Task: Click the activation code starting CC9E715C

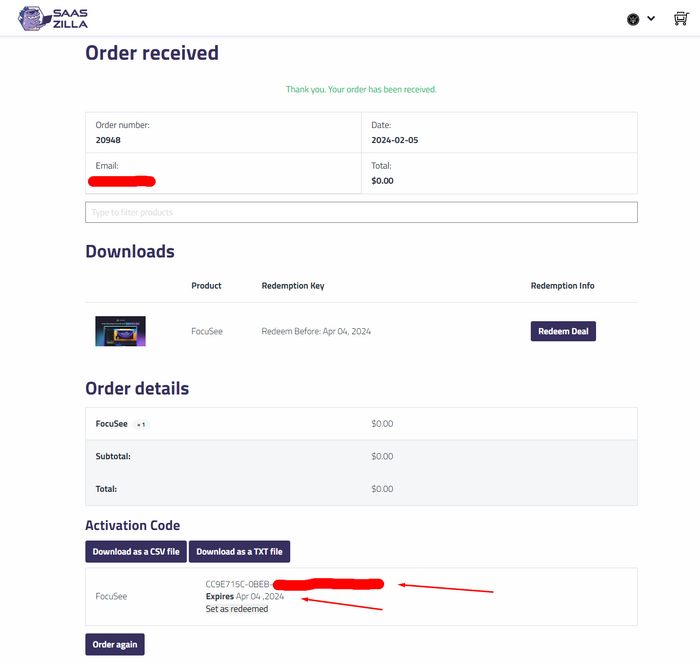Action: click(x=238, y=584)
